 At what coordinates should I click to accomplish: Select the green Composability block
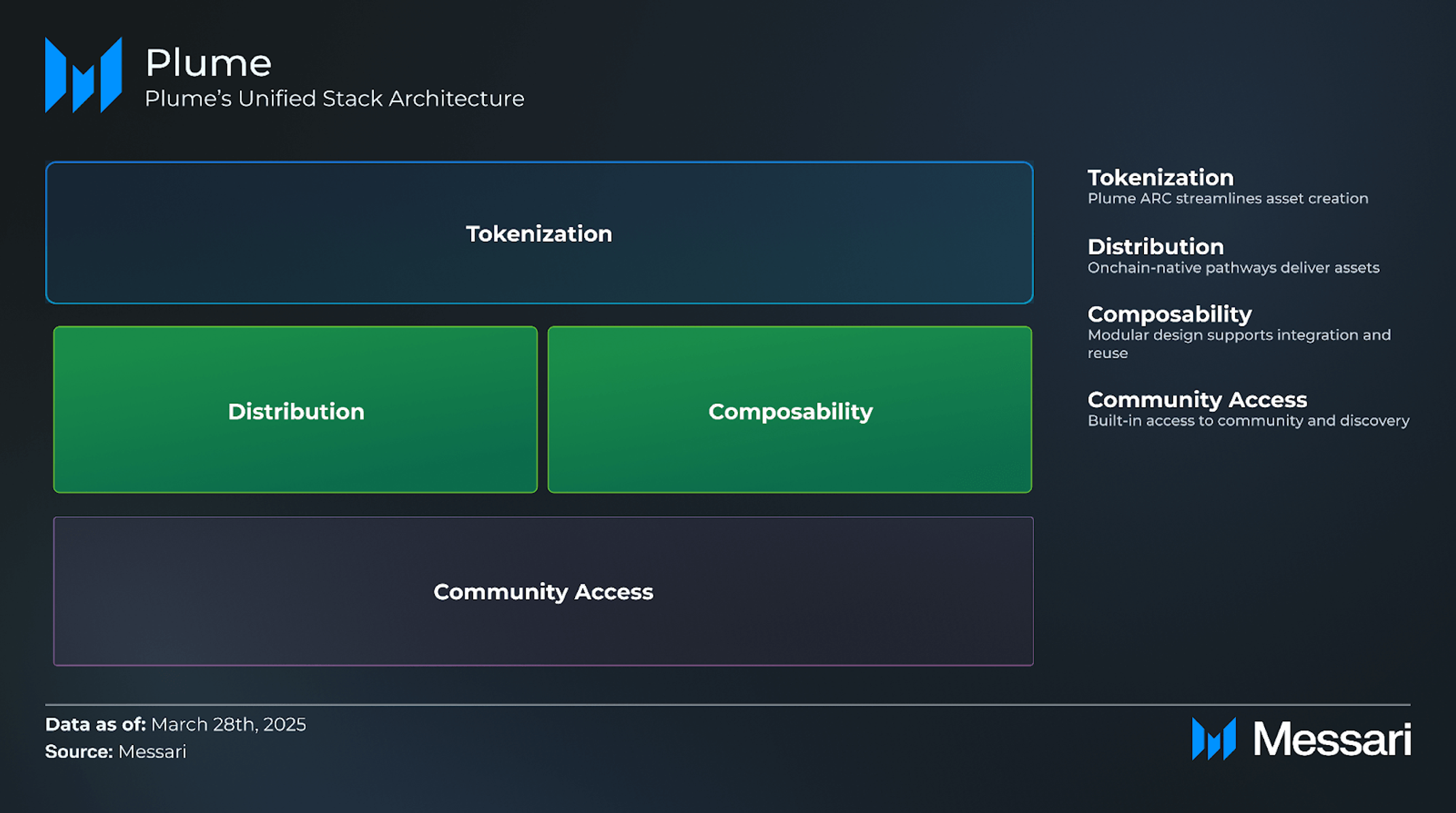coord(790,410)
